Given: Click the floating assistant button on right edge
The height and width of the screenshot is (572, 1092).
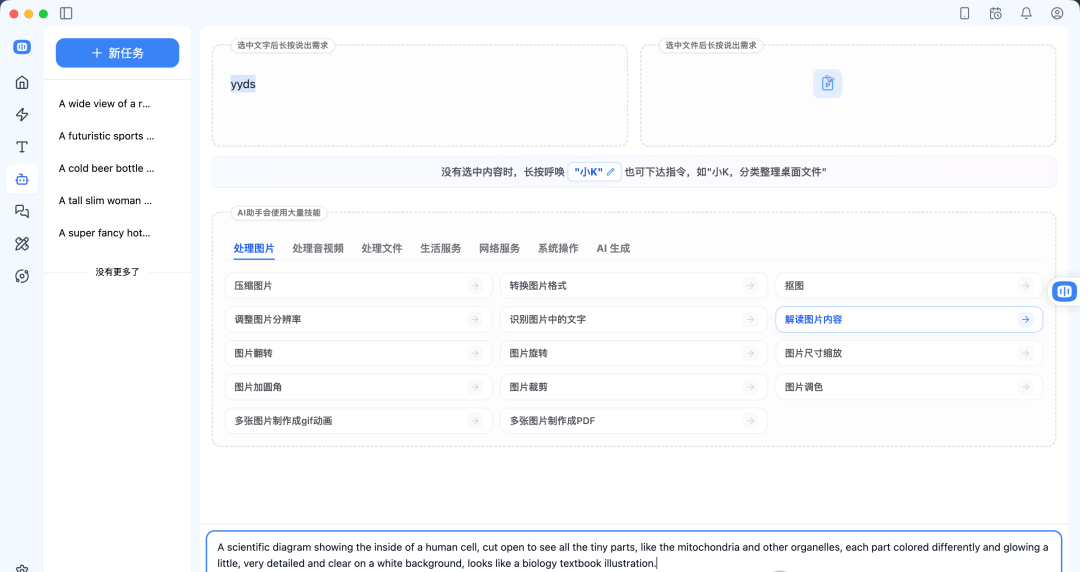Looking at the screenshot, I should (x=1064, y=291).
